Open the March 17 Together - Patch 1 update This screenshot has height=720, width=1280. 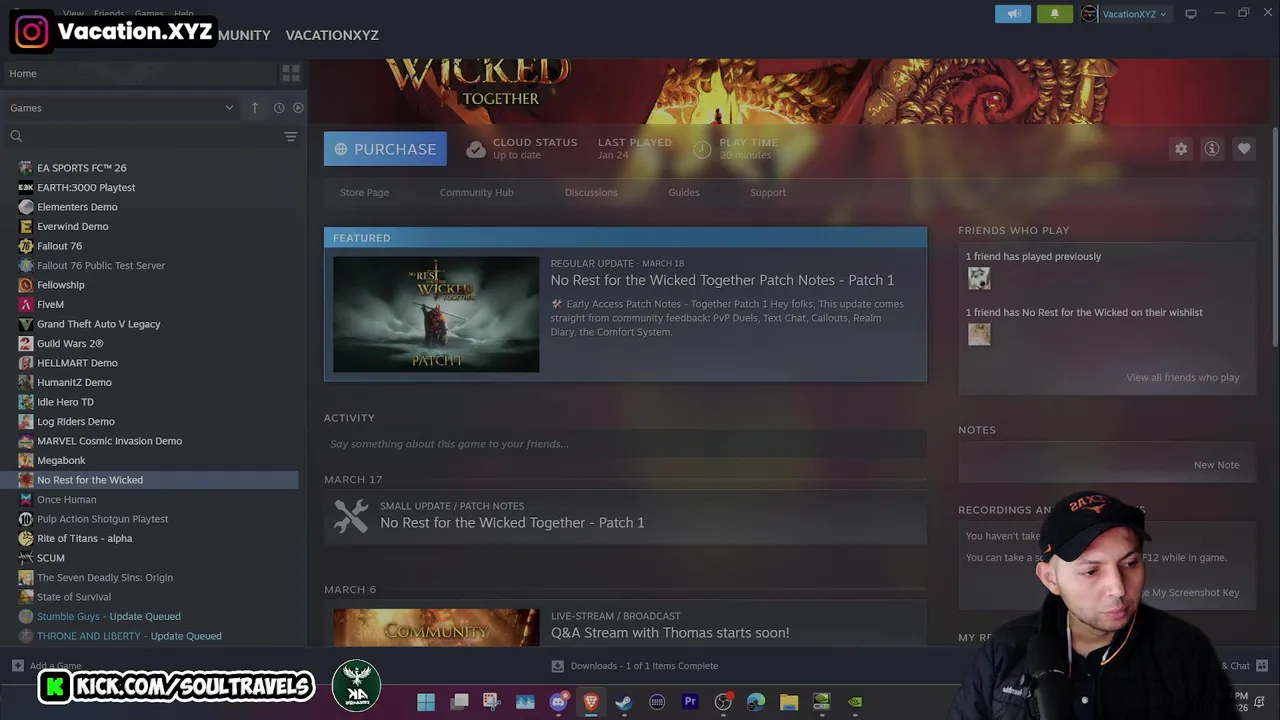click(x=512, y=523)
